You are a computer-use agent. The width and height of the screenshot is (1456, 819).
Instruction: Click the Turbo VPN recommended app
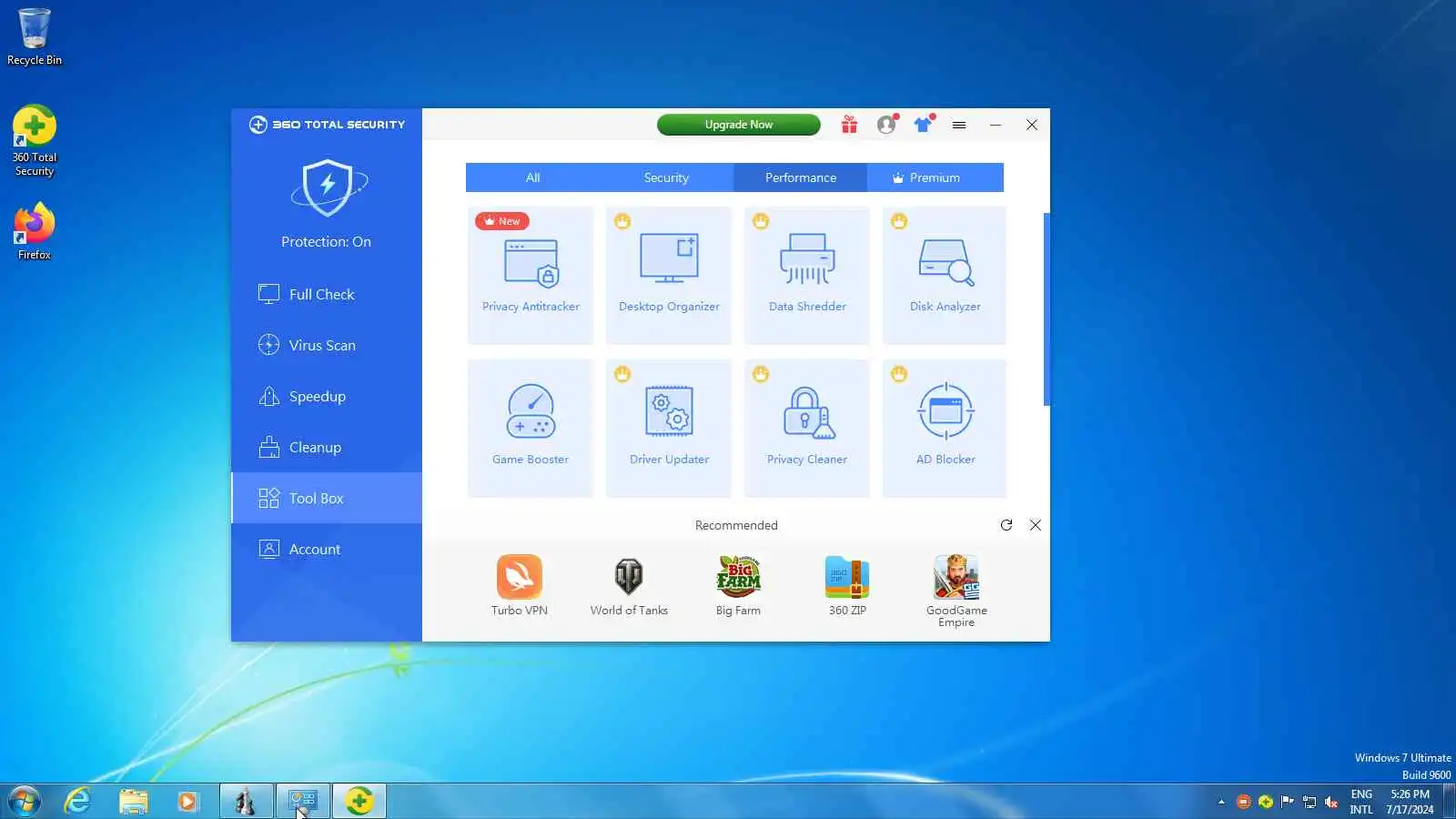click(x=520, y=585)
